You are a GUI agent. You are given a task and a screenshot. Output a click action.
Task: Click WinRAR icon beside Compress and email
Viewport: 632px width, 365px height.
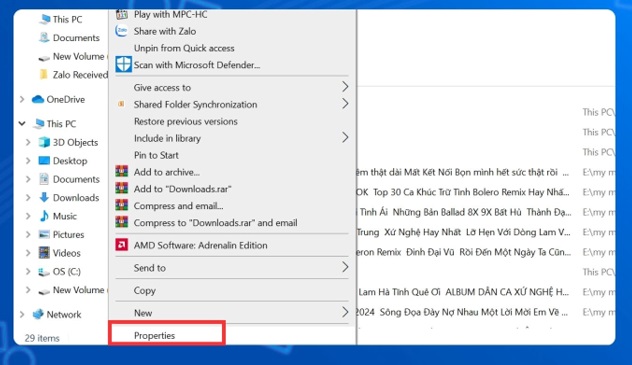(122, 205)
